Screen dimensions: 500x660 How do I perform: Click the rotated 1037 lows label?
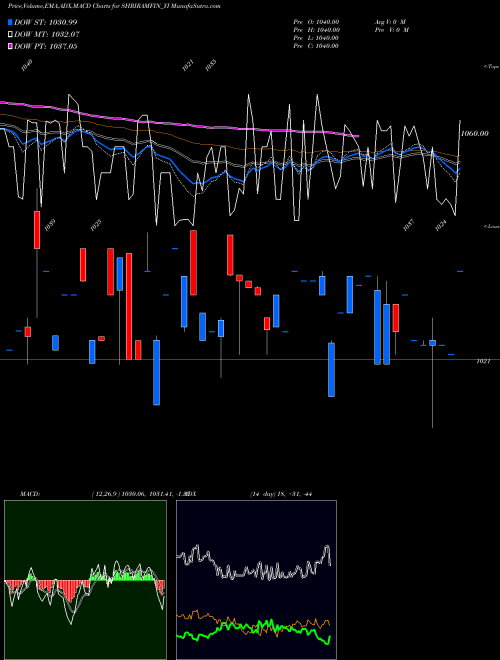[x=409, y=226]
